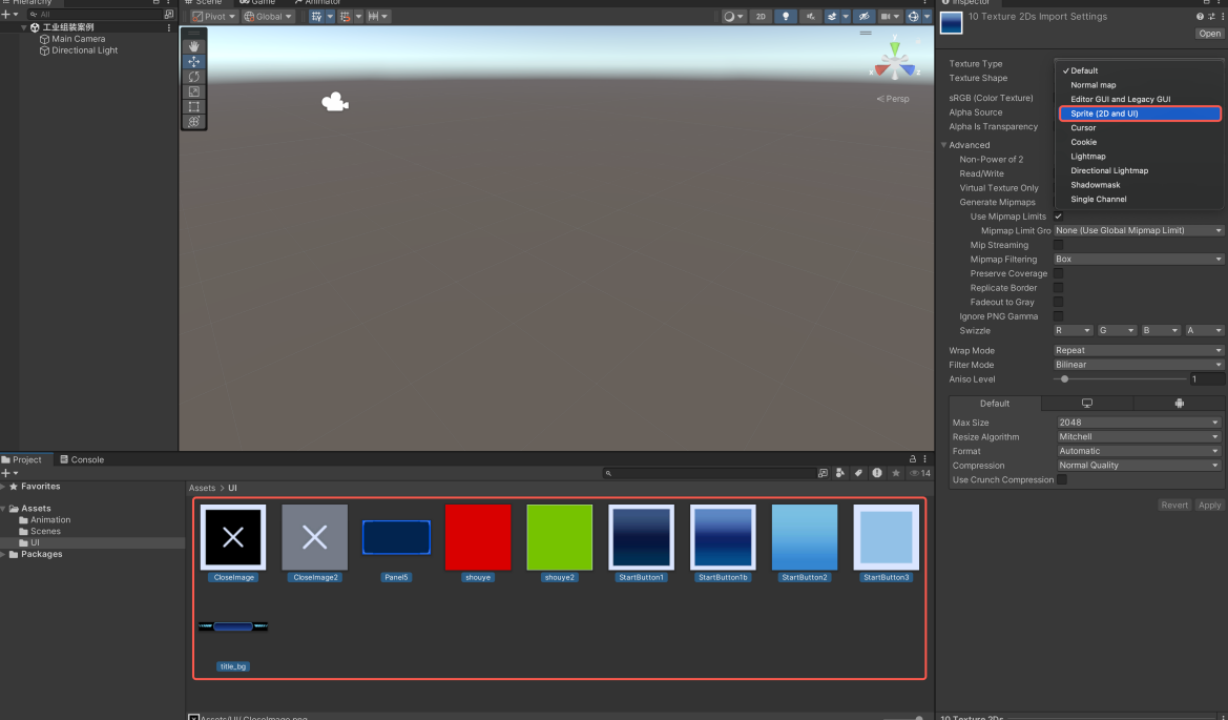Viewport: 1228px width, 720px height.
Task: Switch to the Project tab
Action: [22, 460]
